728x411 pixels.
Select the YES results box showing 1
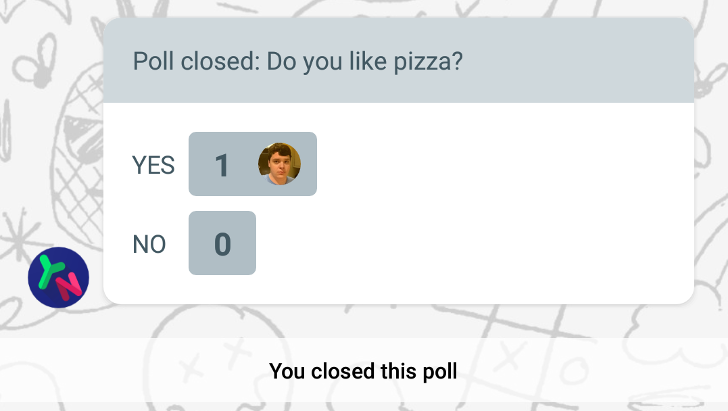[x=253, y=164]
